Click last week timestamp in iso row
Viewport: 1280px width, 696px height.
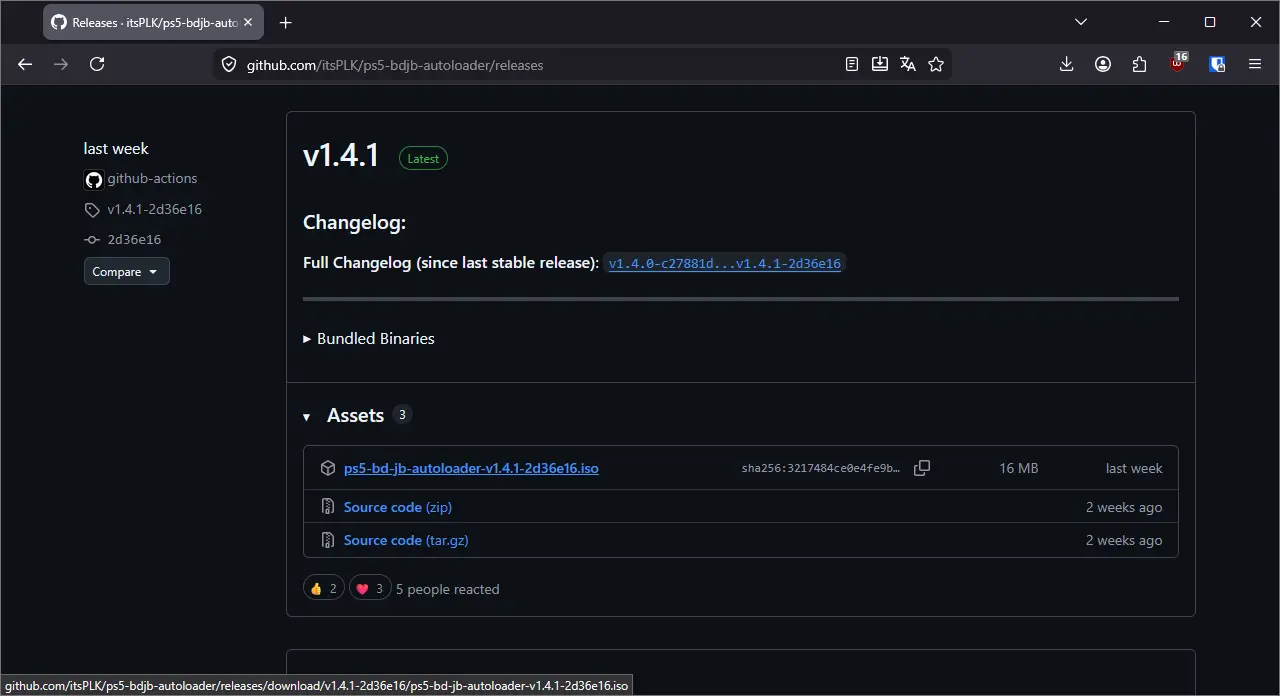point(1134,468)
